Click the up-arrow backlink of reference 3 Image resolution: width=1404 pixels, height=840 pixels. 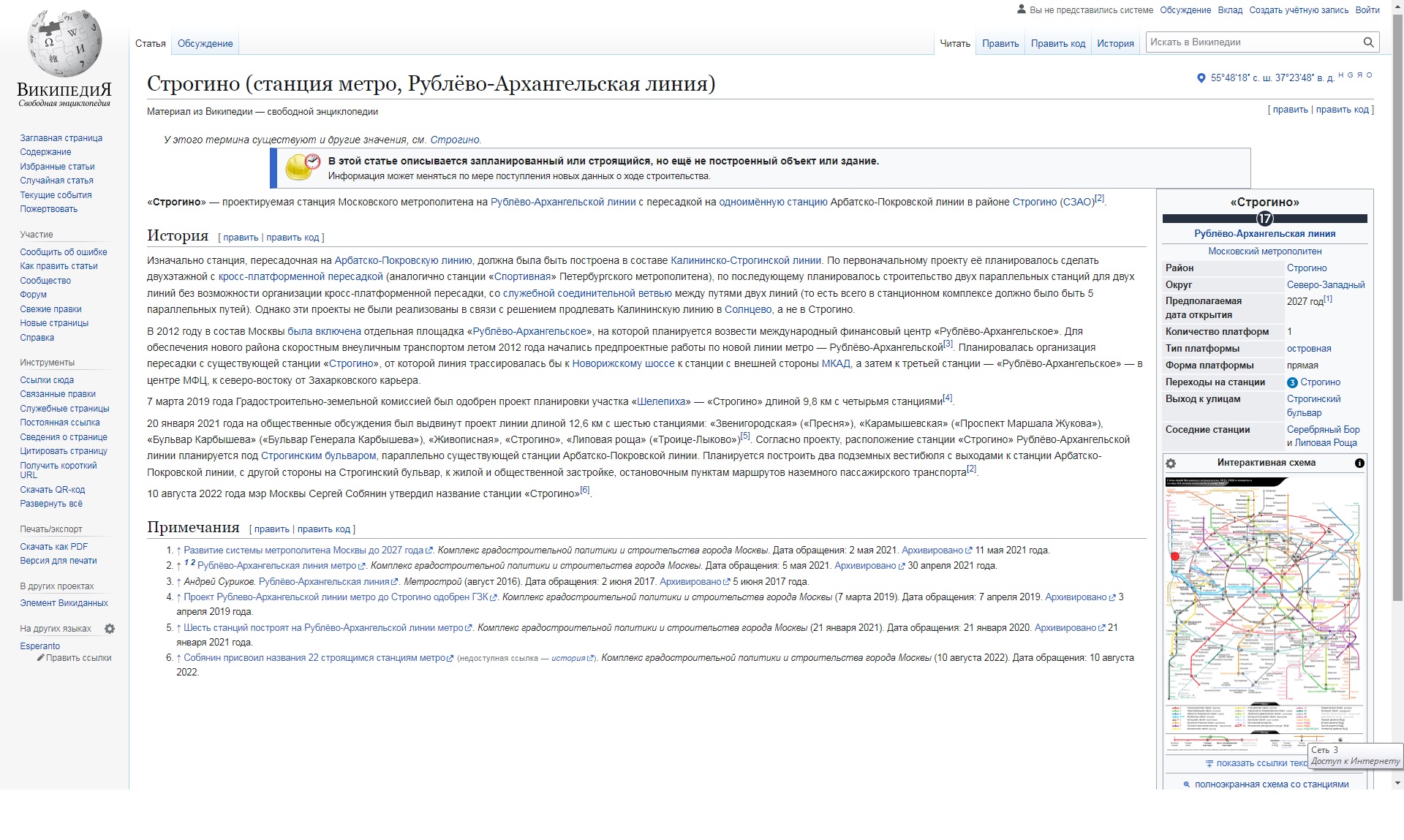tap(178, 582)
